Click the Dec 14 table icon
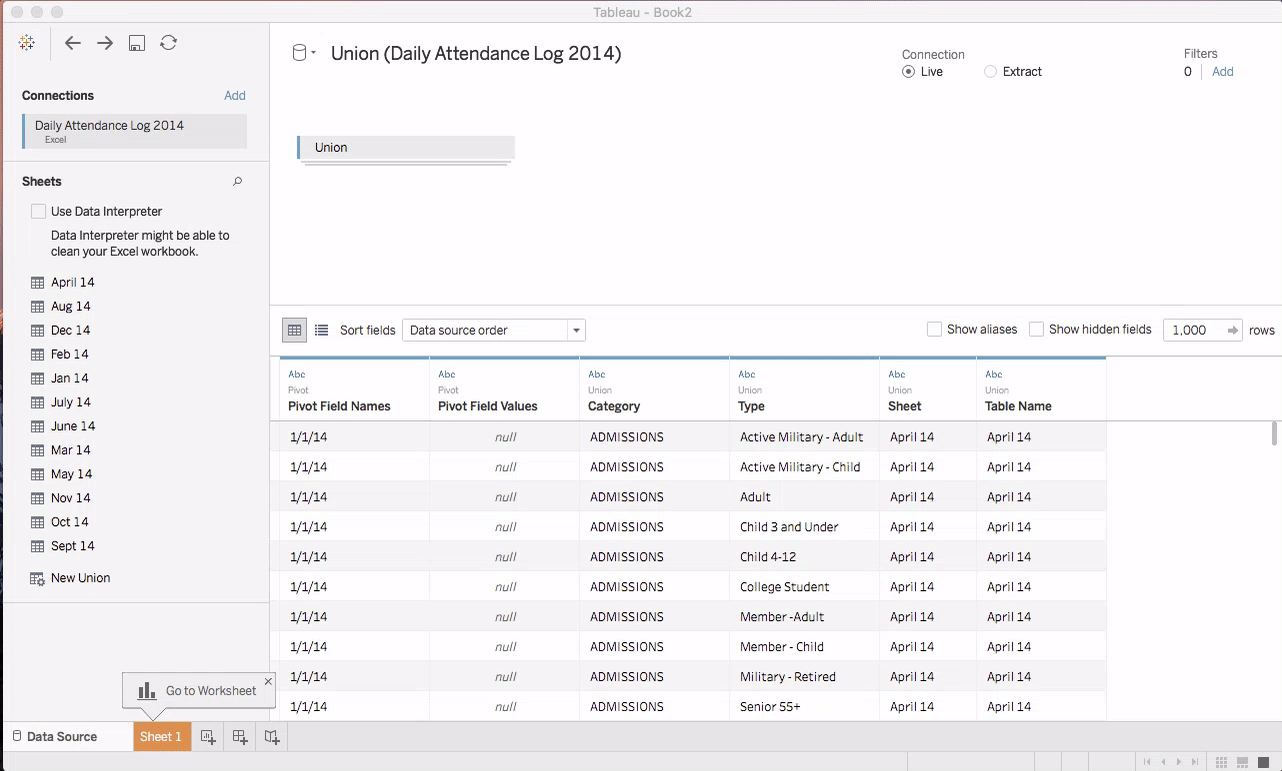 38,331
